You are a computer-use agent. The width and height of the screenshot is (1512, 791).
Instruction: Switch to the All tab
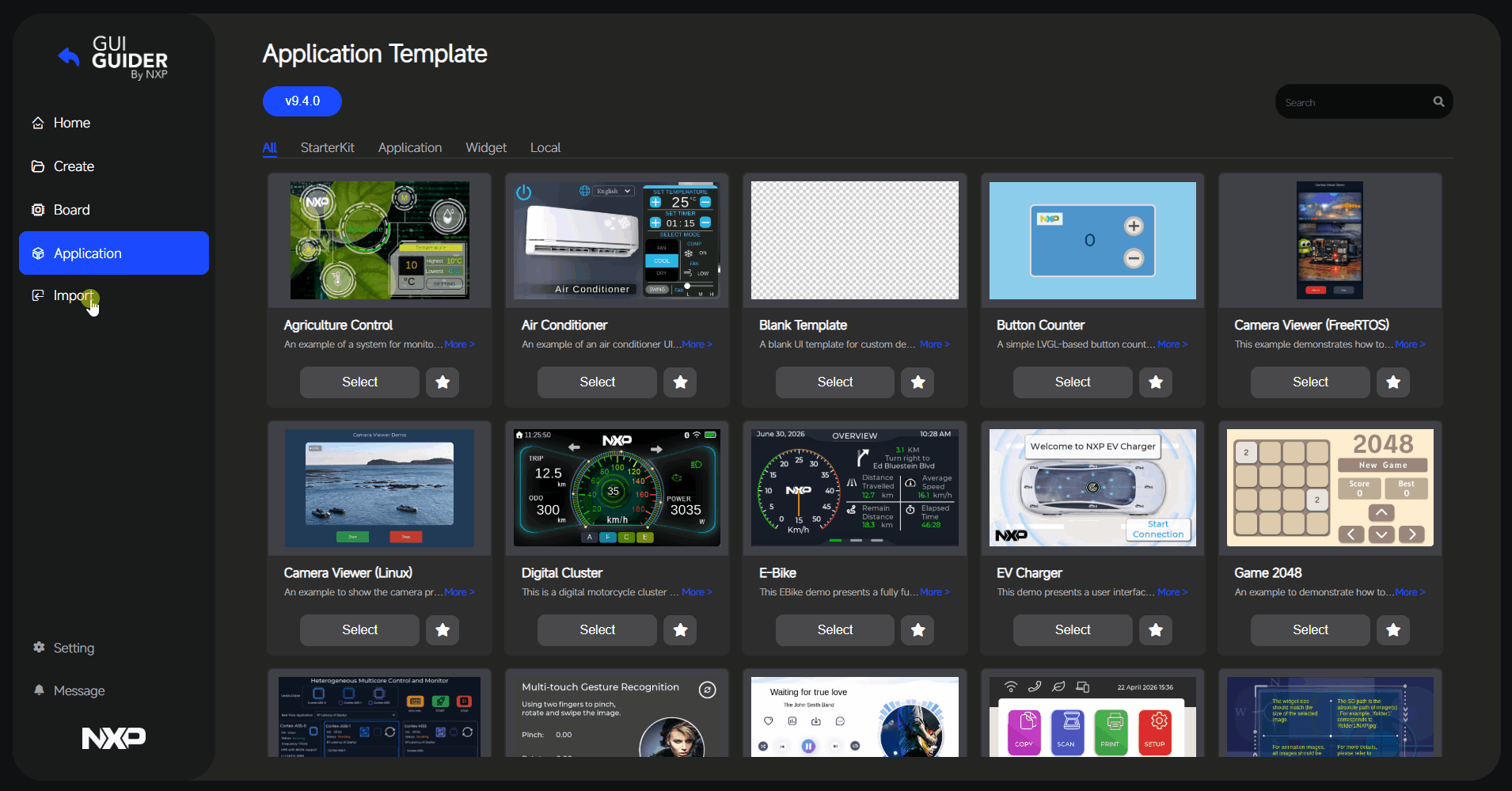pyautogui.click(x=269, y=147)
